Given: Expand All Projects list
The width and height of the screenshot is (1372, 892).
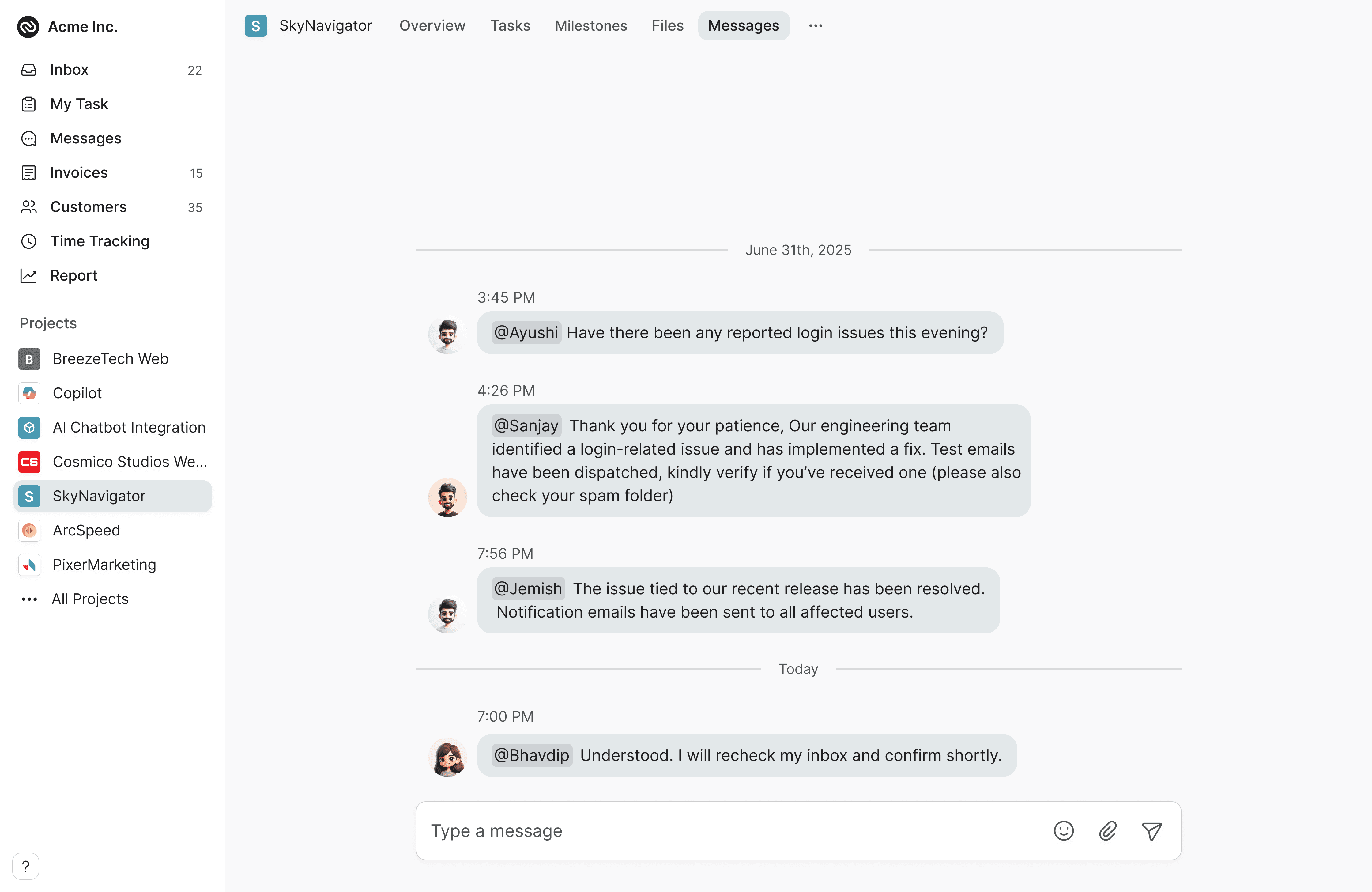Looking at the screenshot, I should [x=90, y=599].
